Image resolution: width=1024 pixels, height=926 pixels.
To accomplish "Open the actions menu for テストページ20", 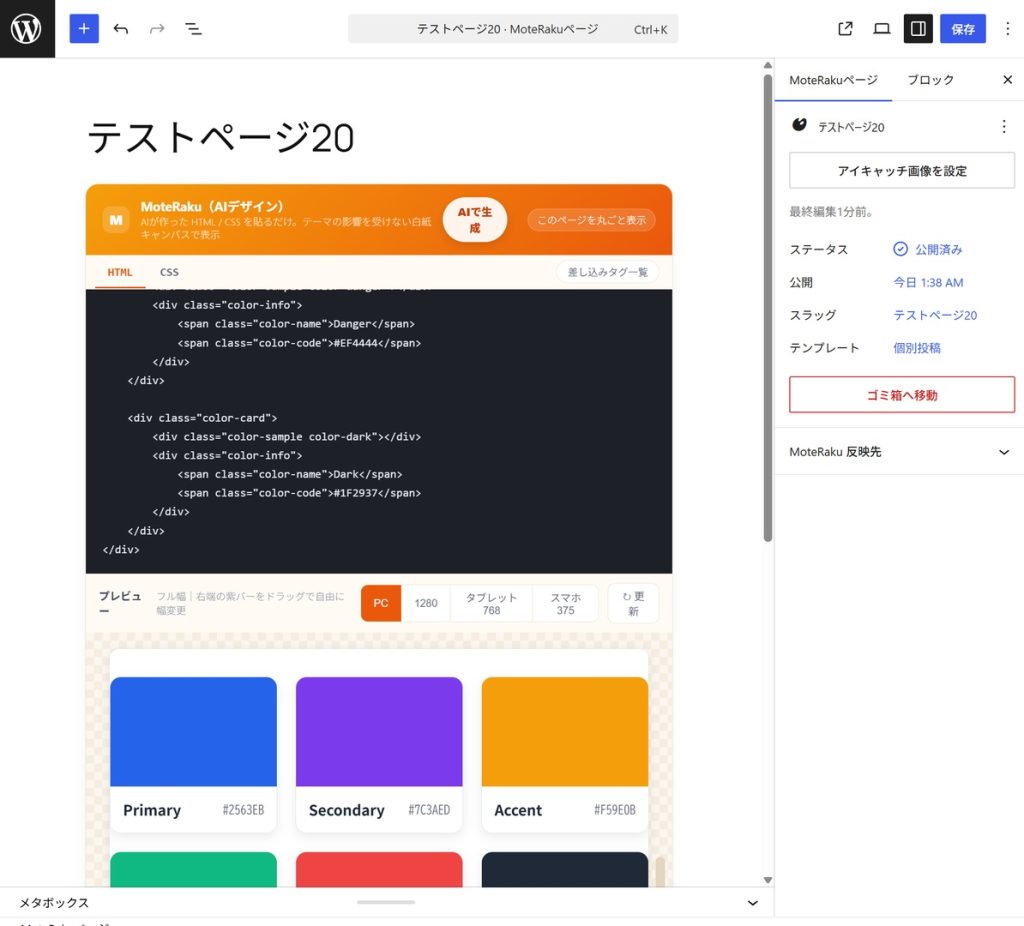I will pyautogui.click(x=1004, y=127).
